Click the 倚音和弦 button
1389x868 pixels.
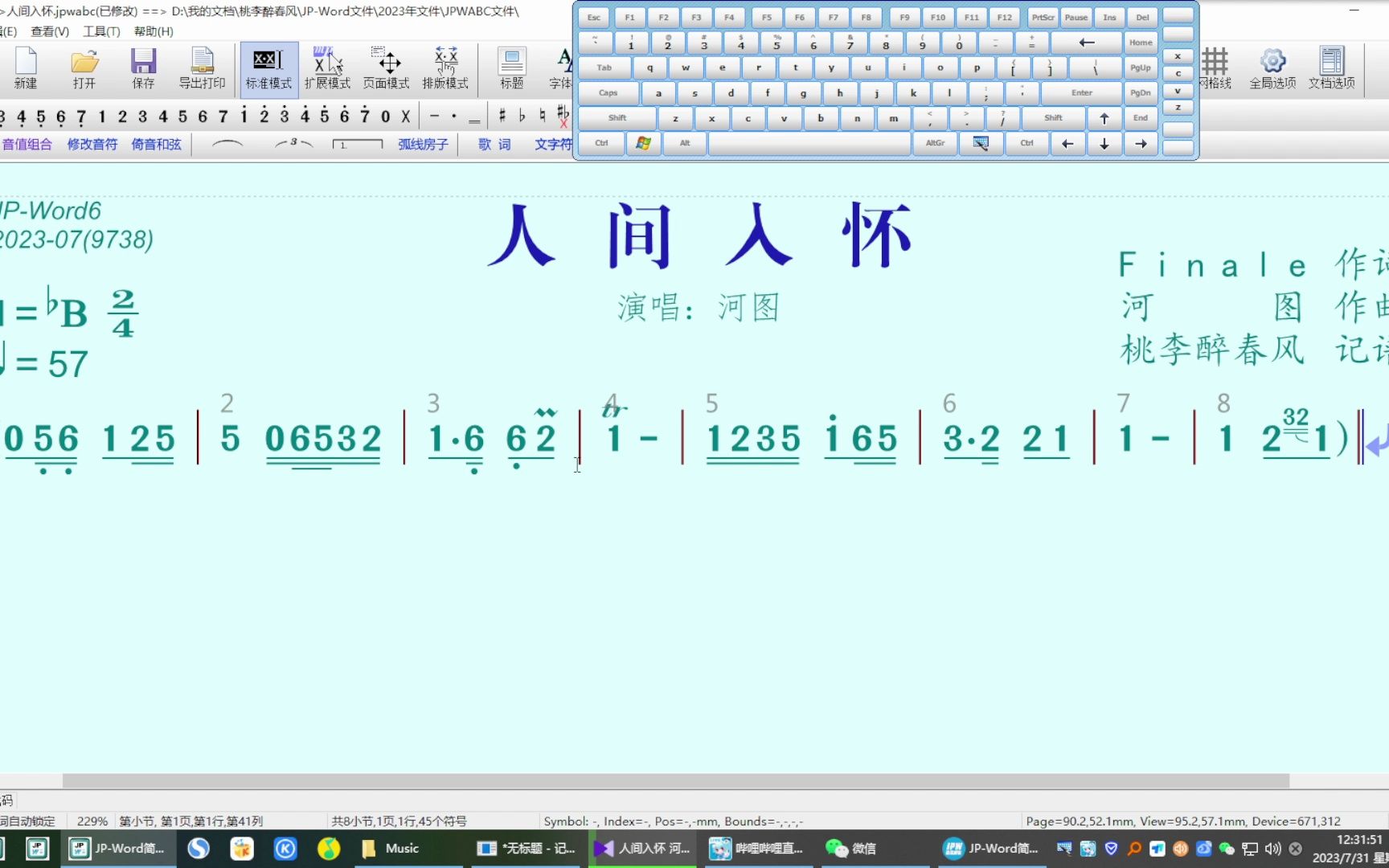pyautogui.click(x=157, y=145)
